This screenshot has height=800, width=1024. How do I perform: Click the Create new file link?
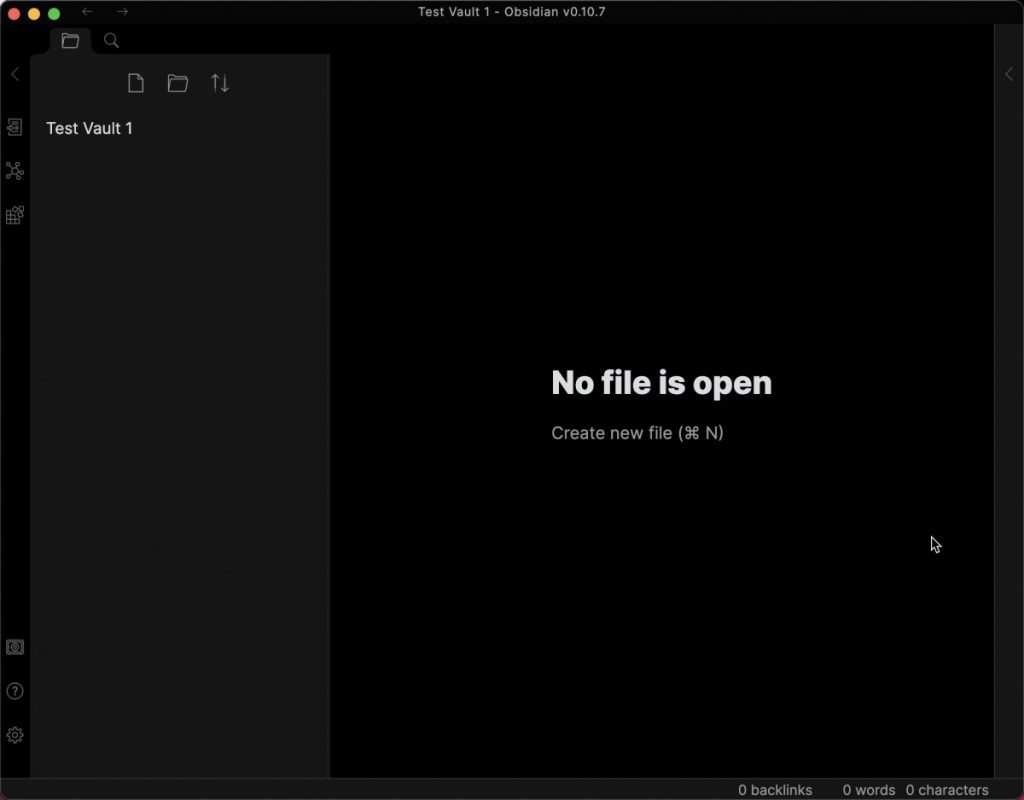pyautogui.click(x=637, y=433)
